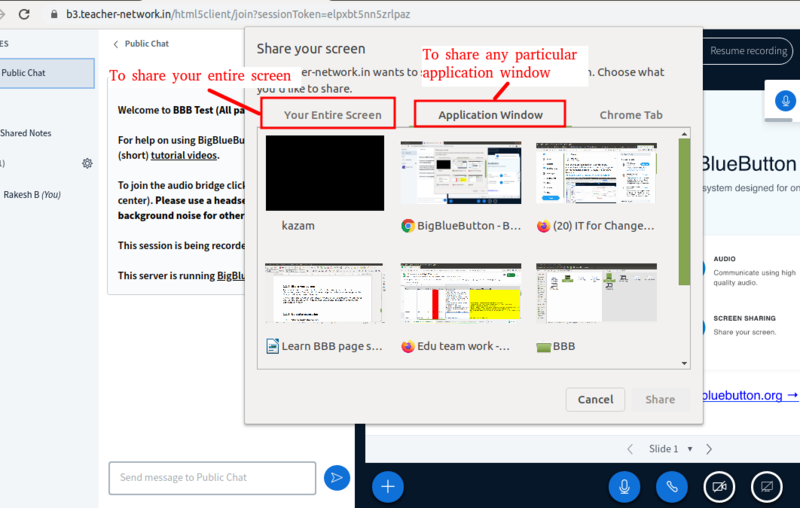This screenshot has height=508, width=800.
Task: Click the message field for Public Chat
Action: point(212,478)
